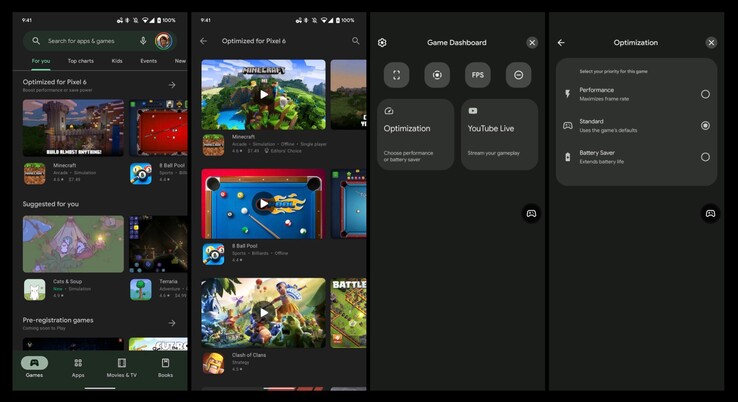The height and width of the screenshot is (402, 738).
Task: Open the Apps bottom navigation tab
Action: 78,368
